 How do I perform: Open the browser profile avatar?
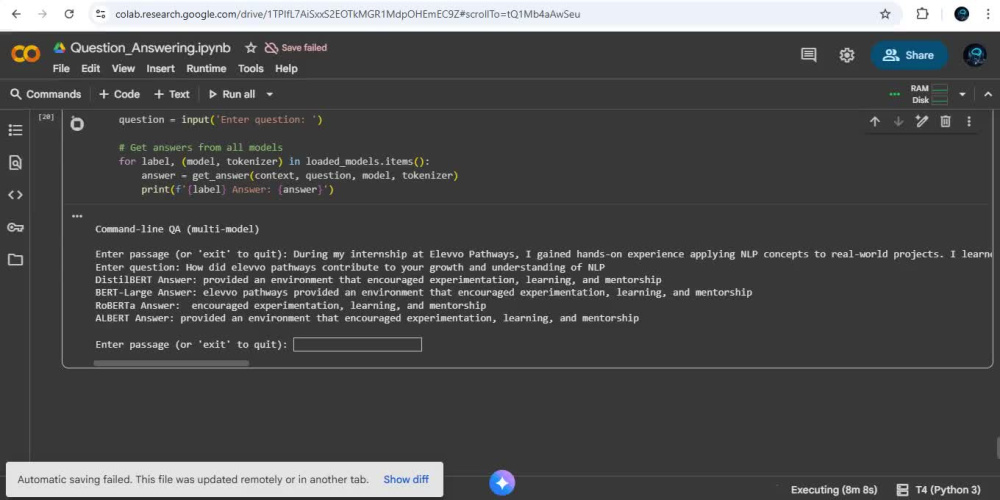[962, 14]
